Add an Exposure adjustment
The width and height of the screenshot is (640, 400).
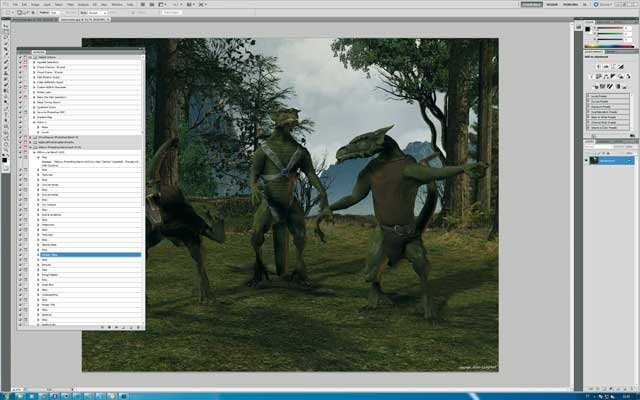pyautogui.click(x=620, y=66)
